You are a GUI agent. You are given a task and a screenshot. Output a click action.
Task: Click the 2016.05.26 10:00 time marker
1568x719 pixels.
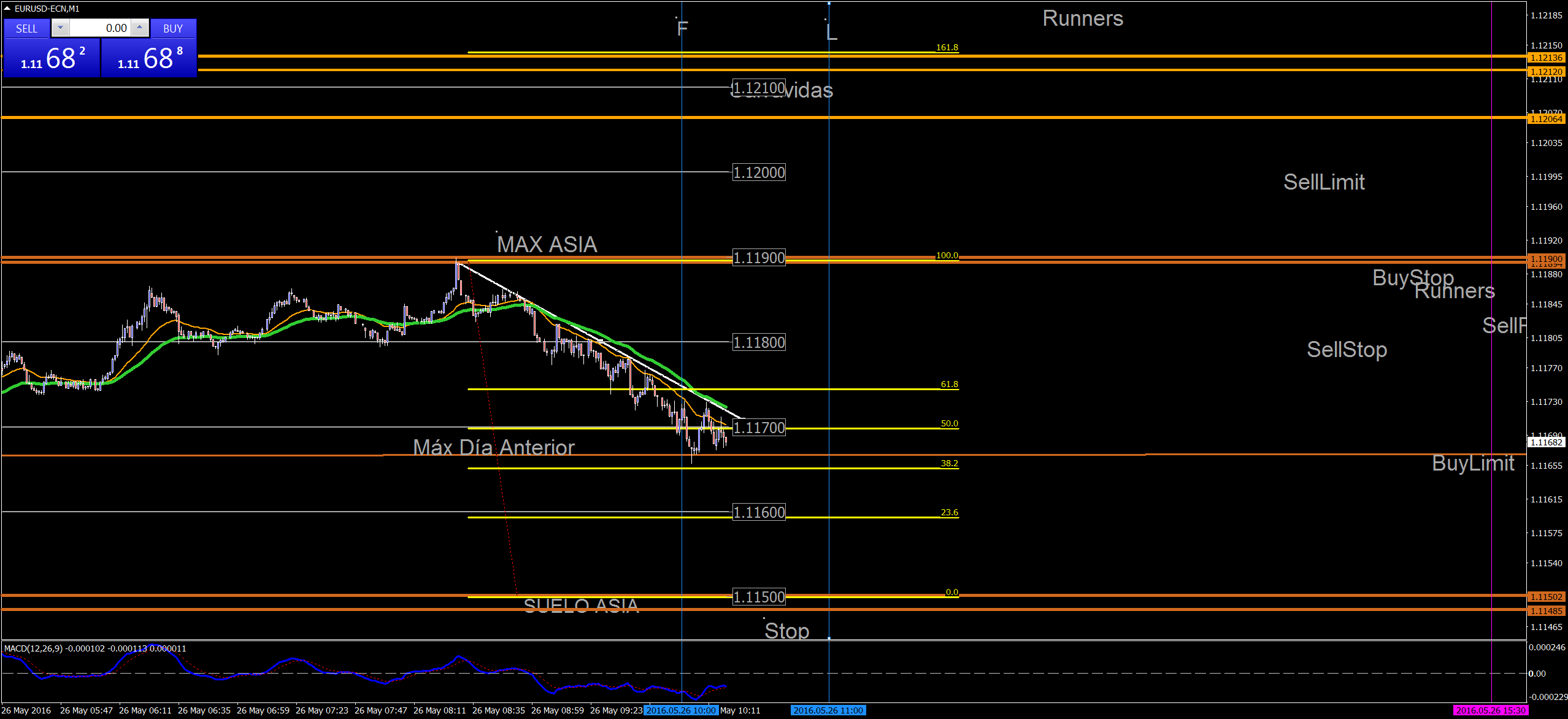pos(681,710)
